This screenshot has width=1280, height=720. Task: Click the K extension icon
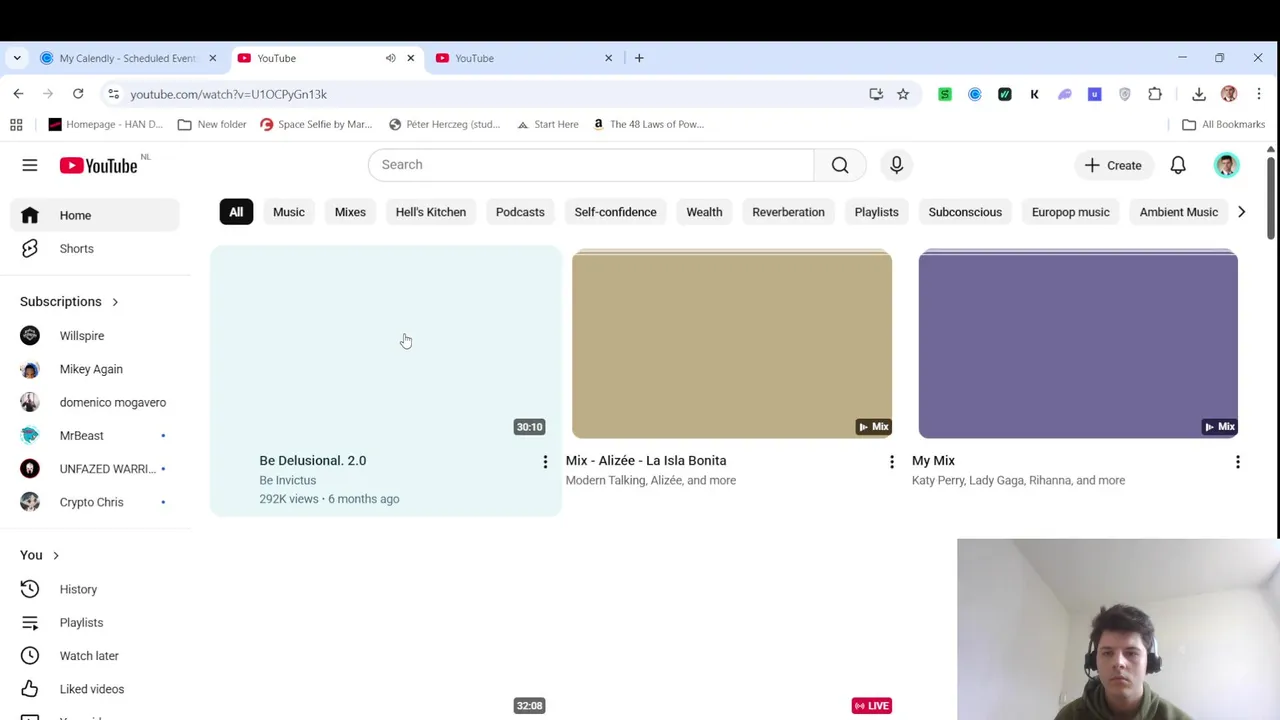(x=1035, y=94)
